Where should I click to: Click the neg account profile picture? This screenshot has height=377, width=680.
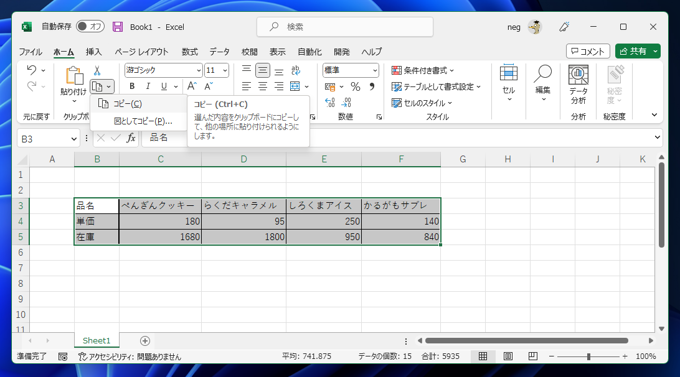click(x=535, y=27)
